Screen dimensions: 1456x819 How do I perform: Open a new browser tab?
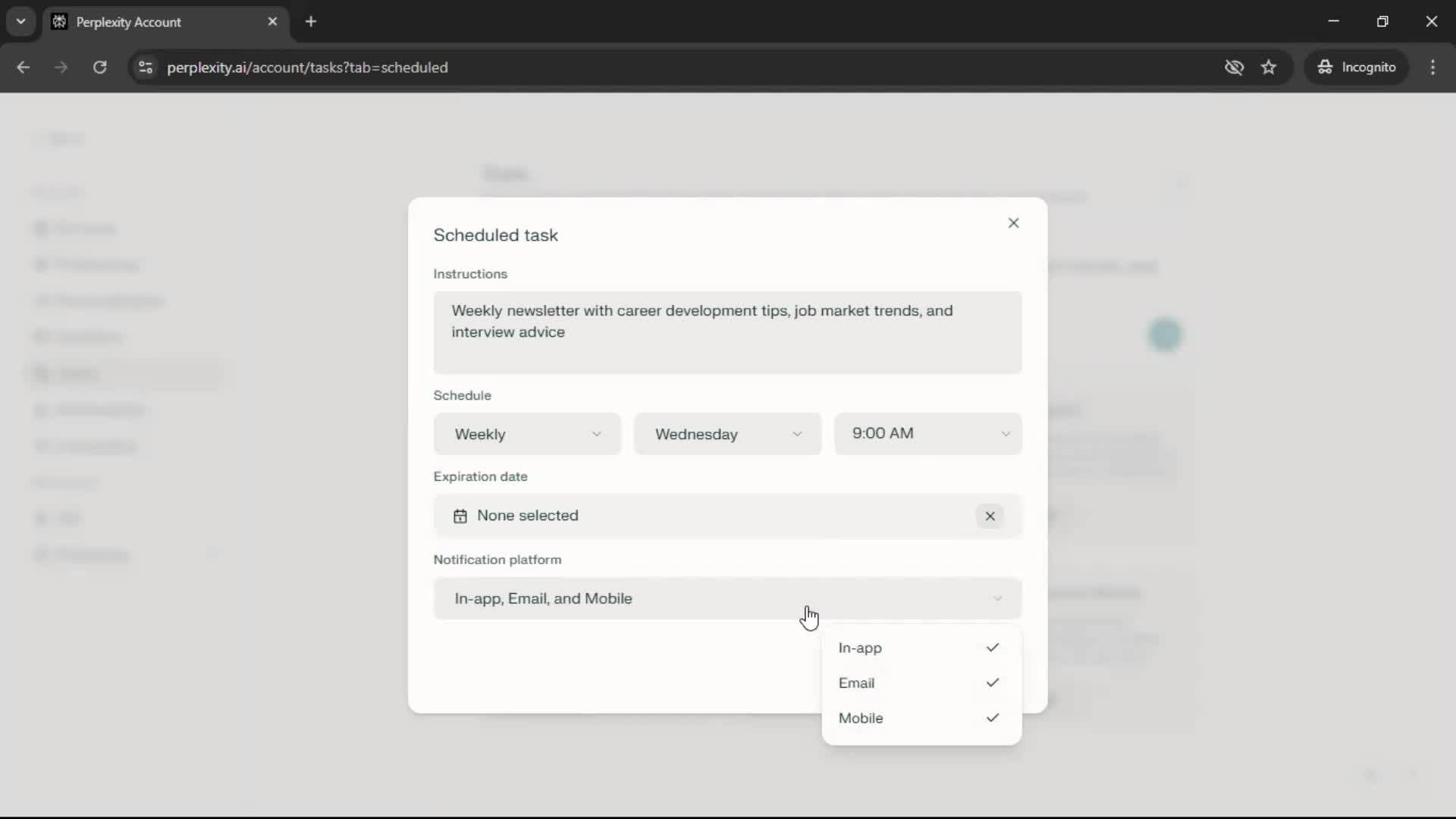(311, 22)
